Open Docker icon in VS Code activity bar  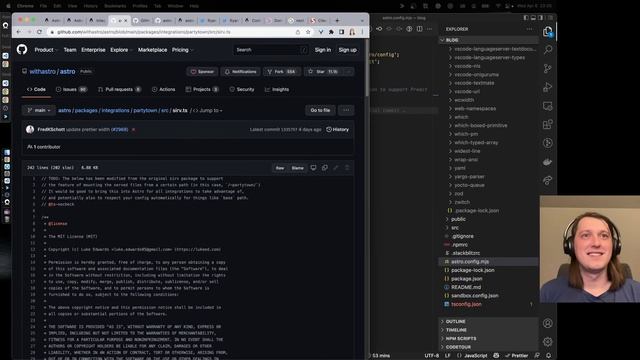548,162
